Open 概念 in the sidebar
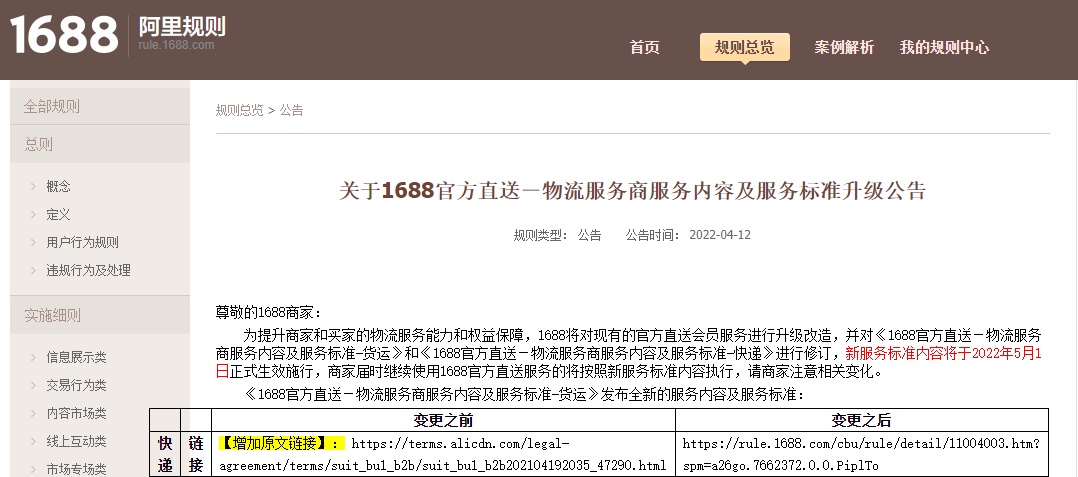The image size is (1078, 477). point(58,186)
